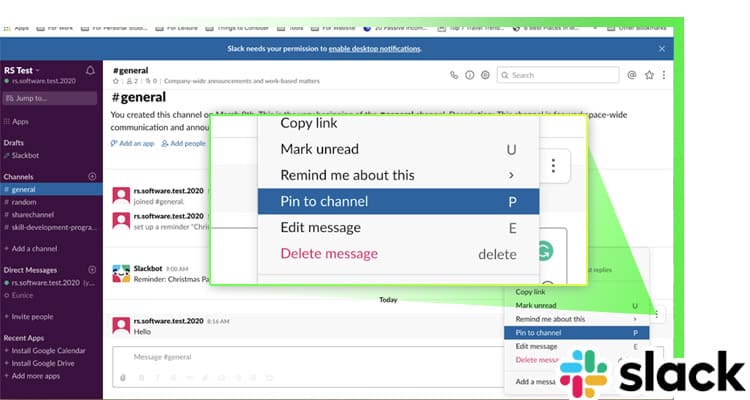The image size is (750, 400).
Task: Click the notifications bell icon
Action: tap(91, 69)
